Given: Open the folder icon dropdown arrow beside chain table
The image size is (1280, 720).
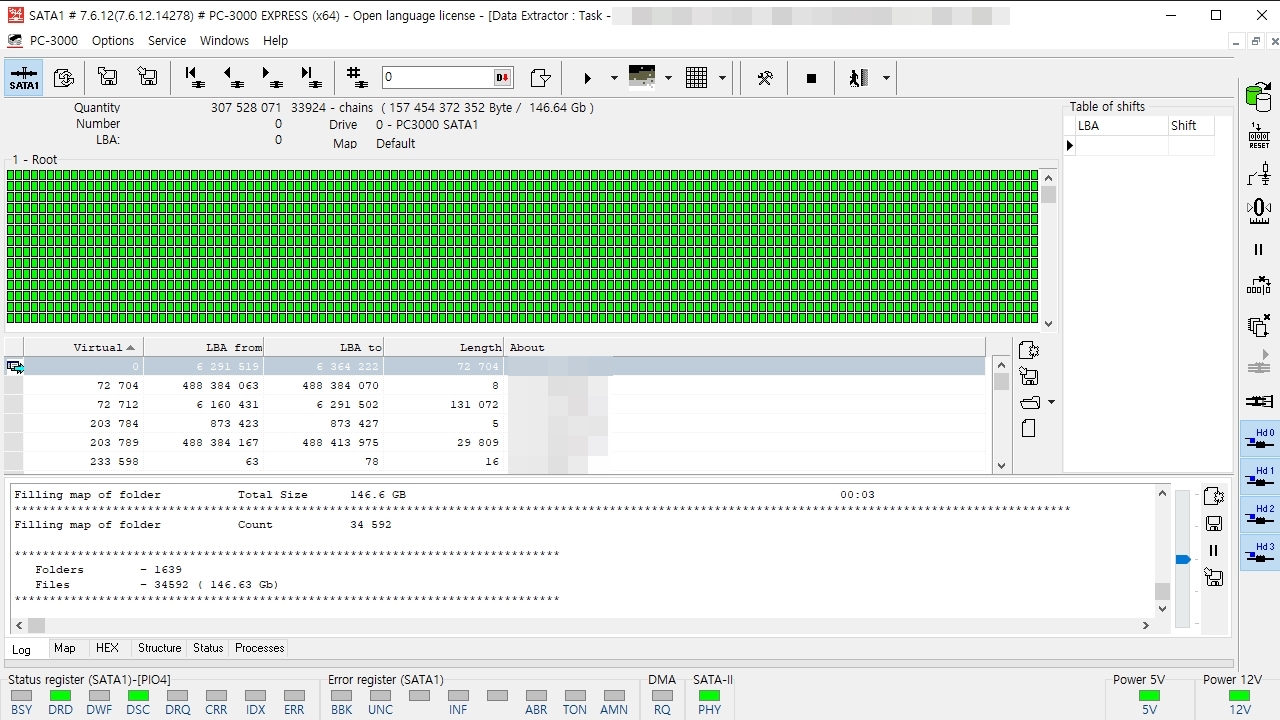Looking at the screenshot, I should pos(1051,403).
